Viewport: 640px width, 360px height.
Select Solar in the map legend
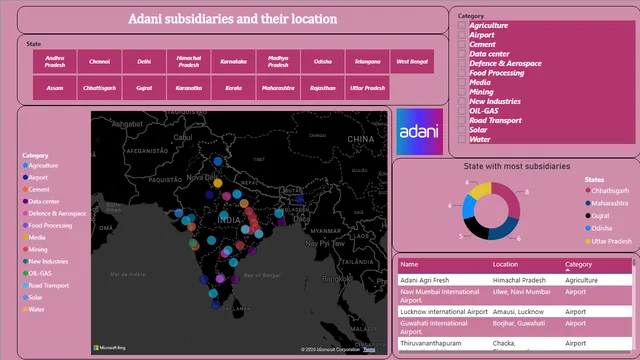pyautogui.click(x=33, y=297)
